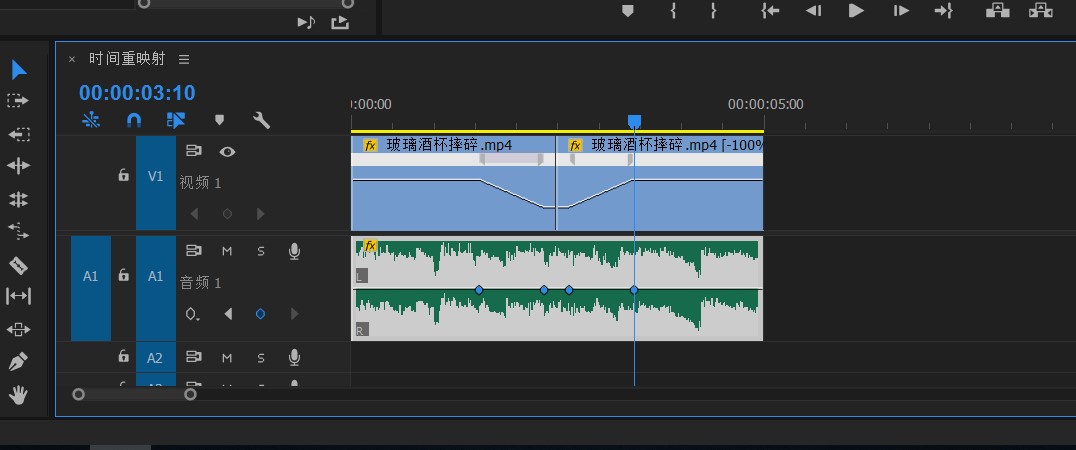Image resolution: width=1076 pixels, height=450 pixels.
Task: Hide V1 track output eye
Action: click(x=227, y=152)
